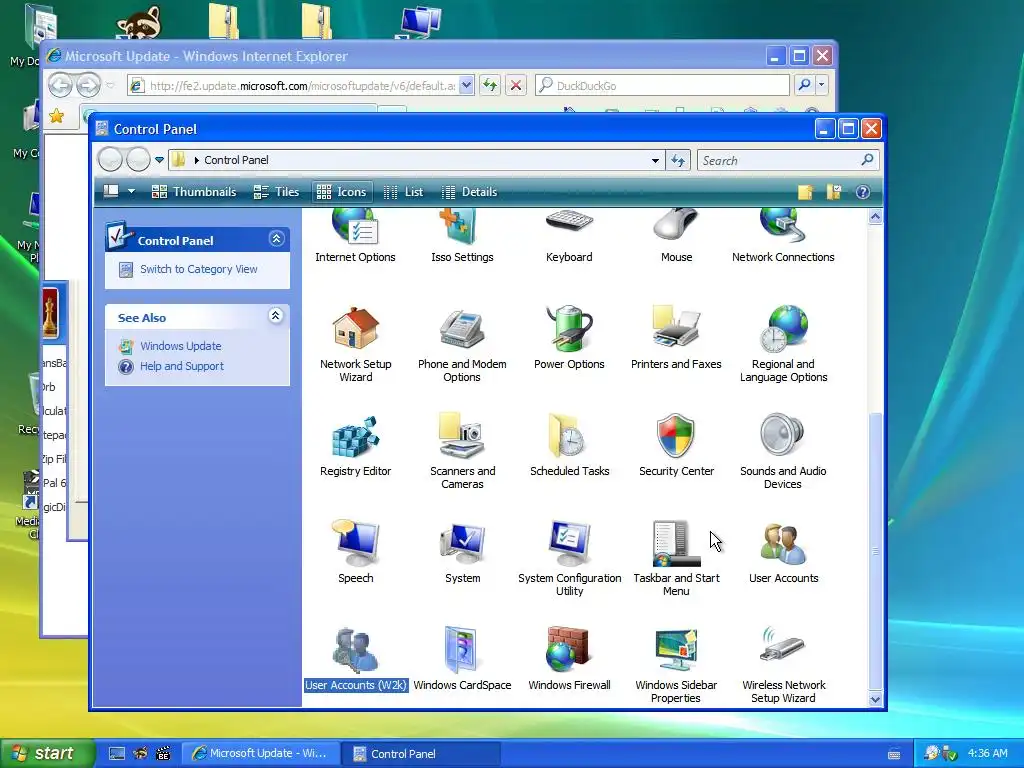
Task: Open Regional and Language Options
Action: 783,344
